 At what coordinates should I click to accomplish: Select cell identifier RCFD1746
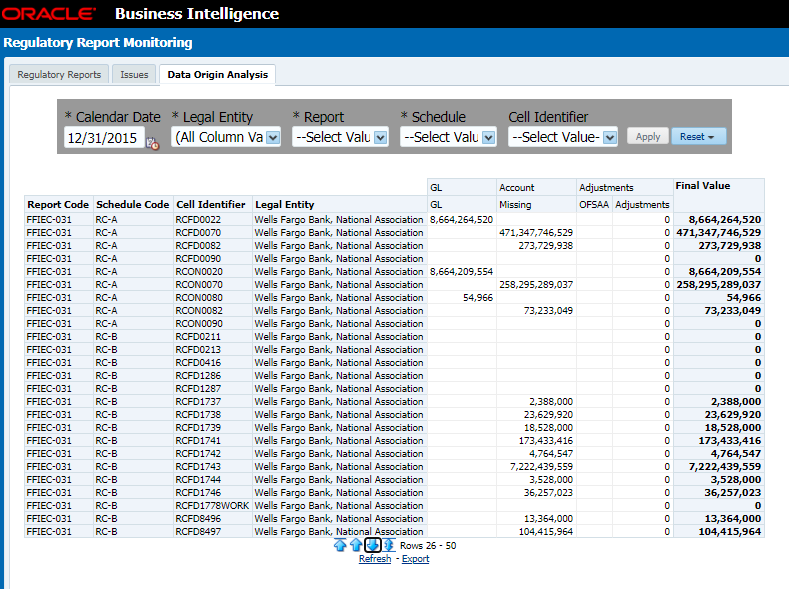(198, 493)
